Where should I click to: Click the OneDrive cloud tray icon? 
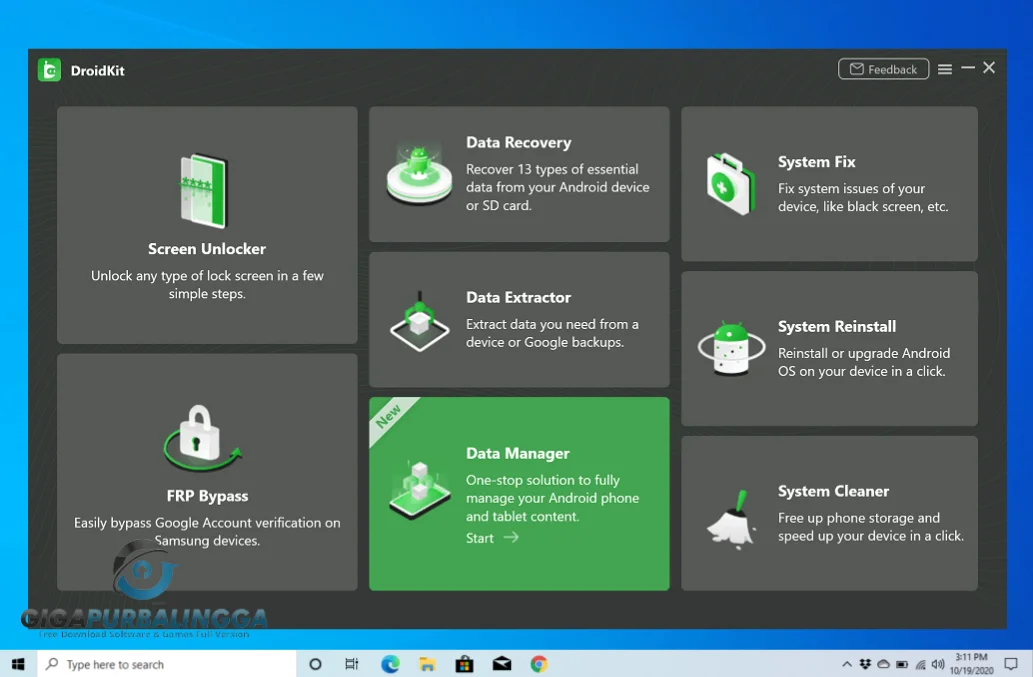point(883,664)
